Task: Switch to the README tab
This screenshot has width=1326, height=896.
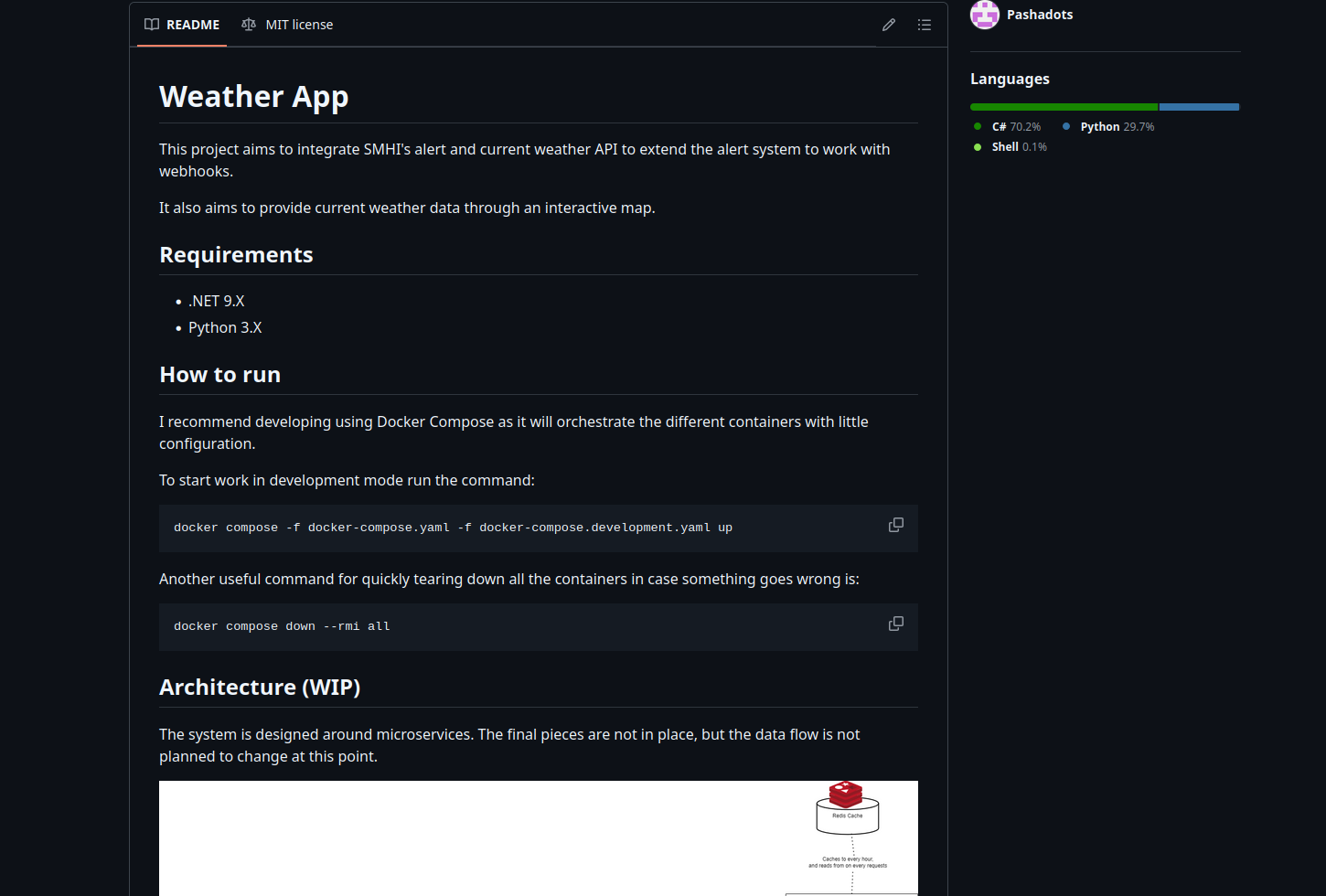Action: [182, 25]
